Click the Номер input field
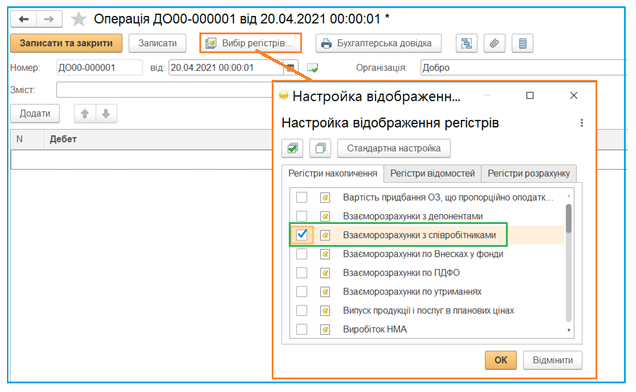 (99, 67)
